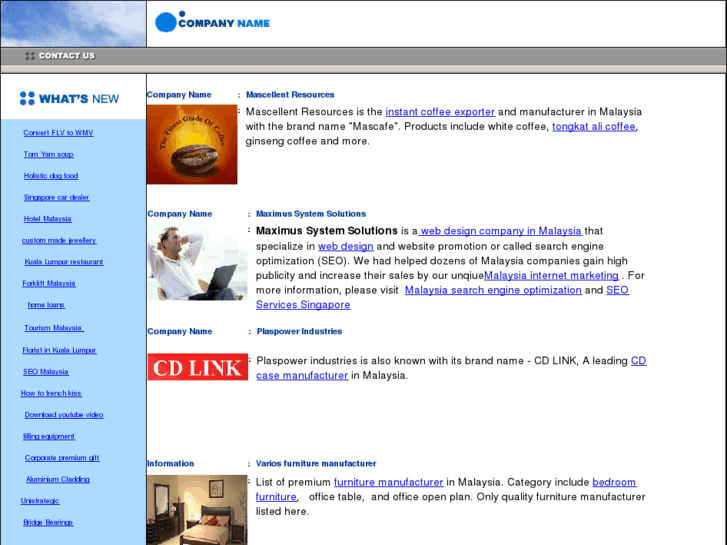Open the Forklift Malaysia link
This screenshot has height=545, width=727.
pyautogui.click(x=49, y=283)
